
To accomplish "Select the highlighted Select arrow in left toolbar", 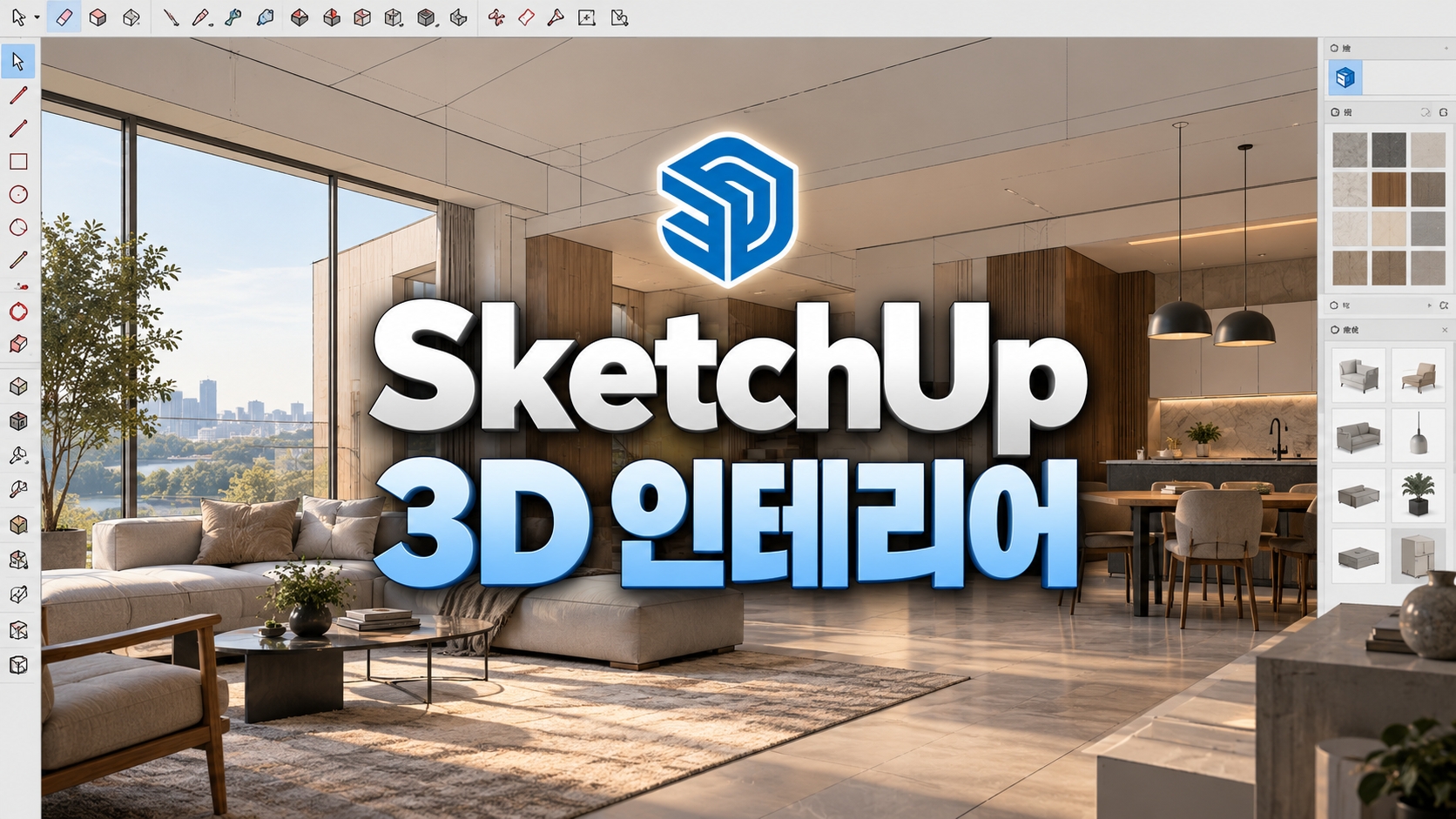I will [x=18, y=62].
